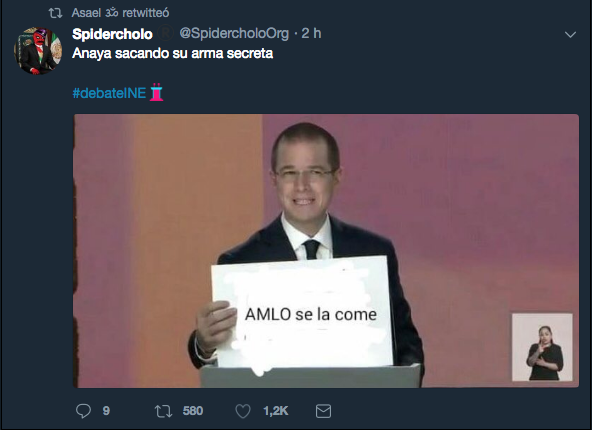
Task: Open the 2 h timestamp link
Action: 311,34
